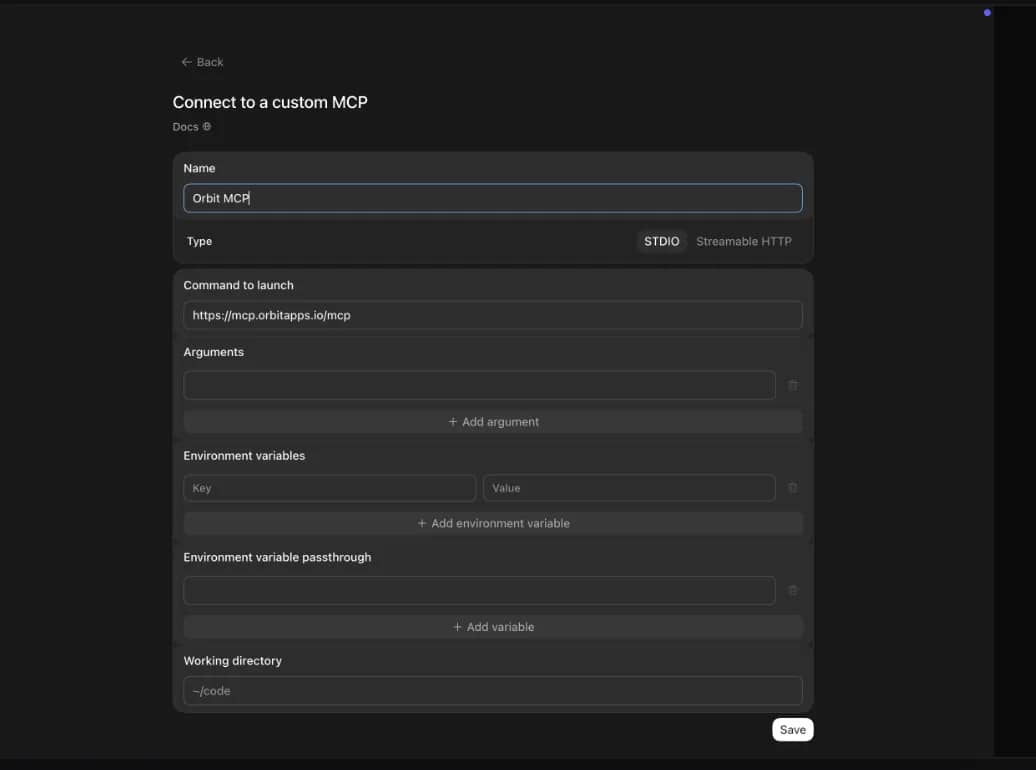Click the Name field containing Orbit MCP
The width and height of the screenshot is (1036, 770).
[492, 198]
